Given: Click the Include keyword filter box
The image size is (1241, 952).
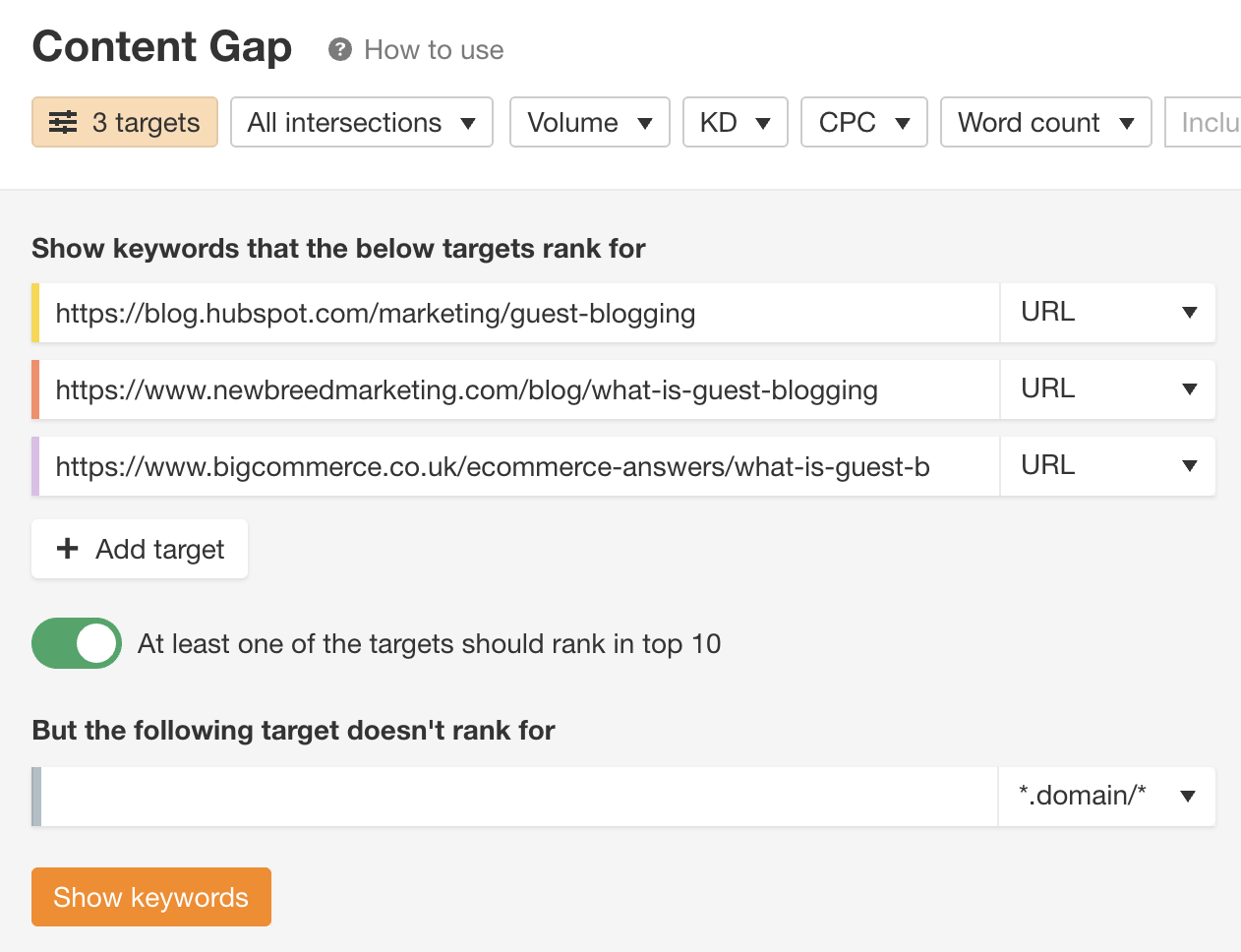Looking at the screenshot, I should [x=1206, y=122].
